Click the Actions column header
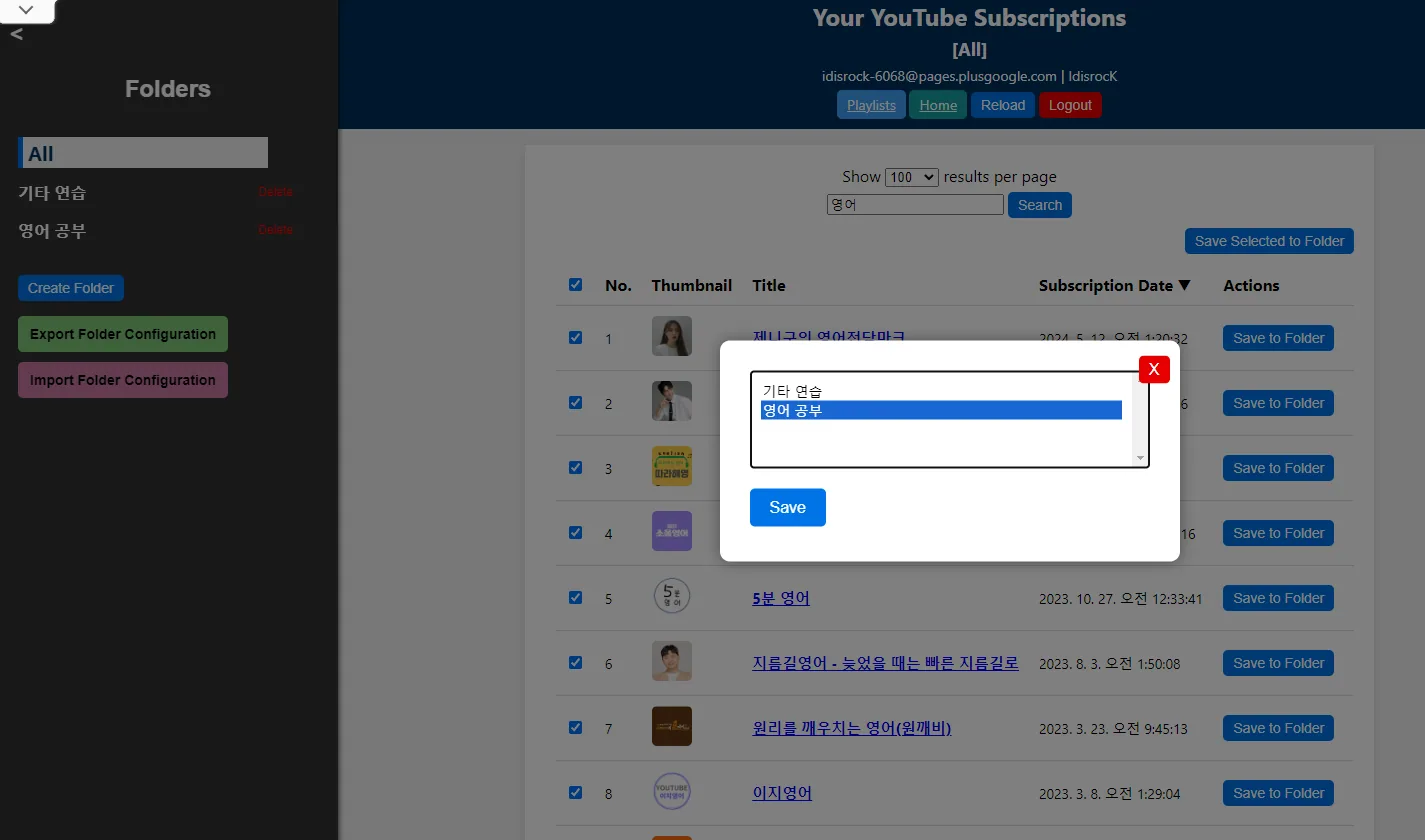Viewport: 1425px width, 840px height. click(x=1251, y=286)
